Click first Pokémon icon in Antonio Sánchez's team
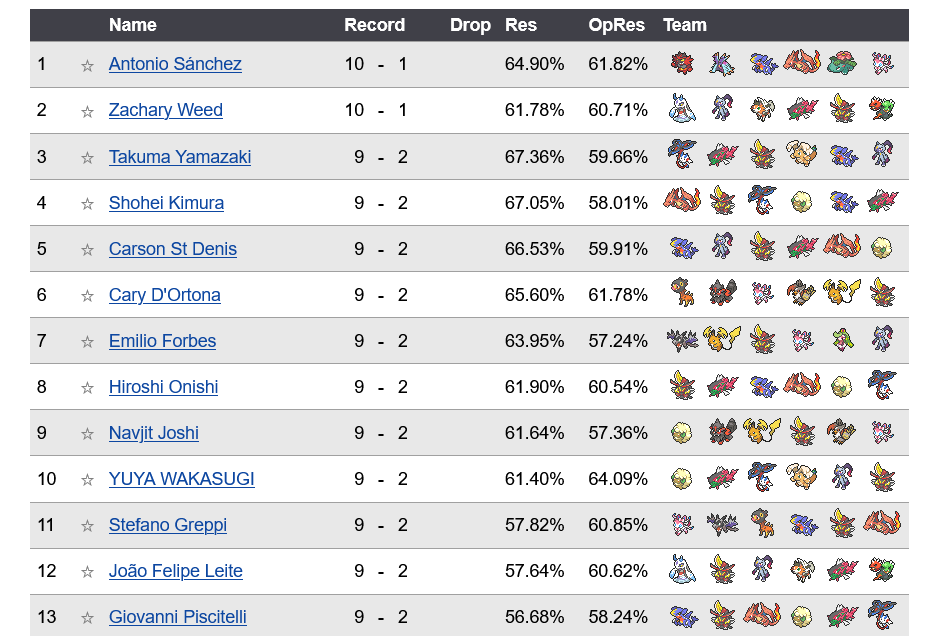 pos(682,63)
